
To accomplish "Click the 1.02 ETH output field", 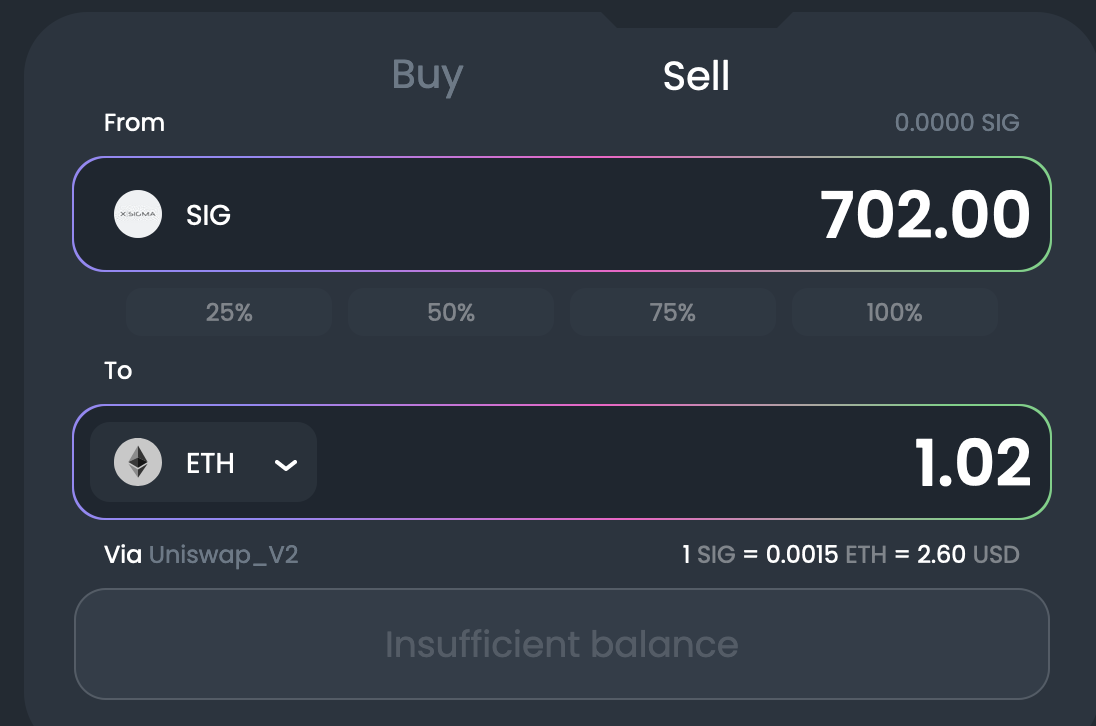I will (972, 464).
